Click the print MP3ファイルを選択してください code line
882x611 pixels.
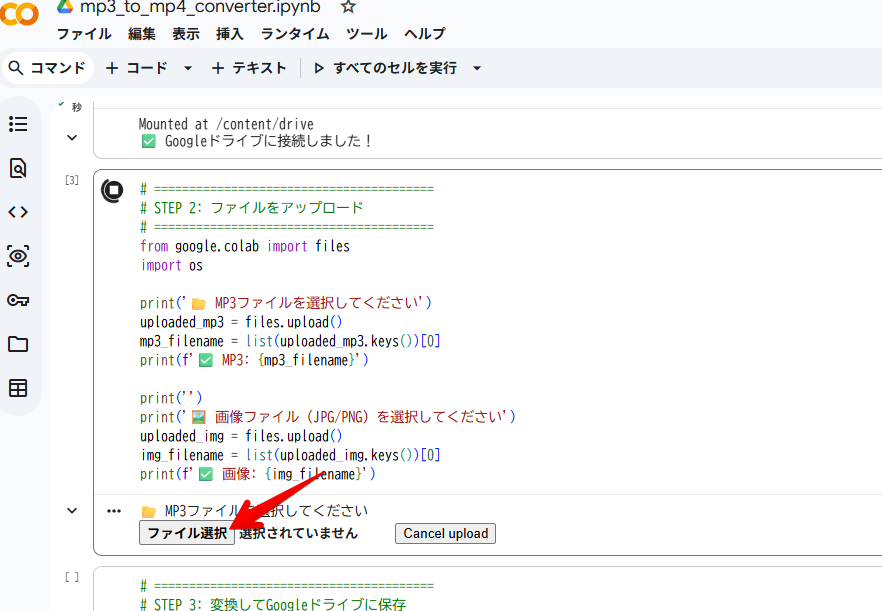click(286, 303)
